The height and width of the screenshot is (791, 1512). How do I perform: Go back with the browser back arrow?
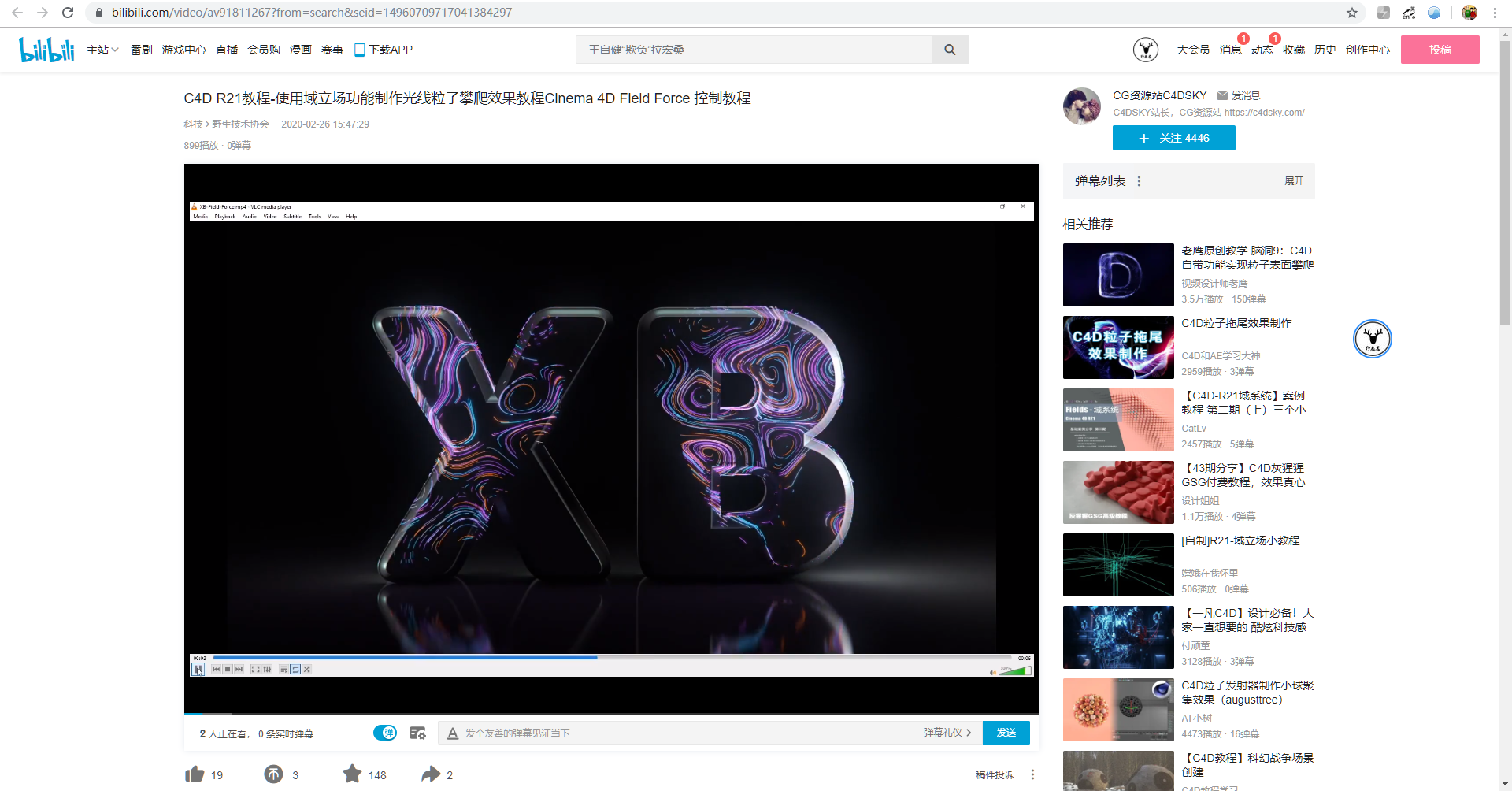point(17,13)
